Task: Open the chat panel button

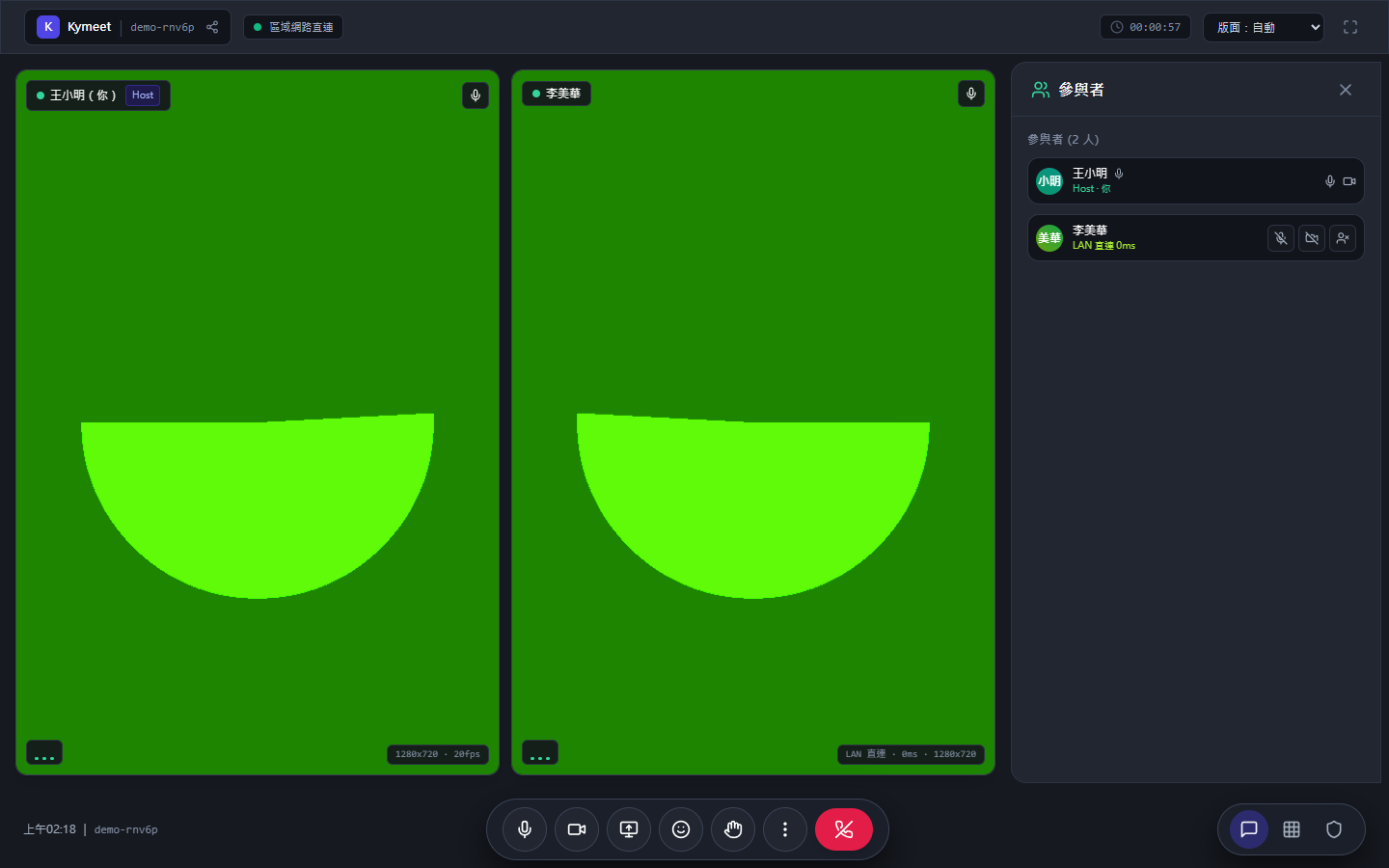Action: click(1249, 829)
